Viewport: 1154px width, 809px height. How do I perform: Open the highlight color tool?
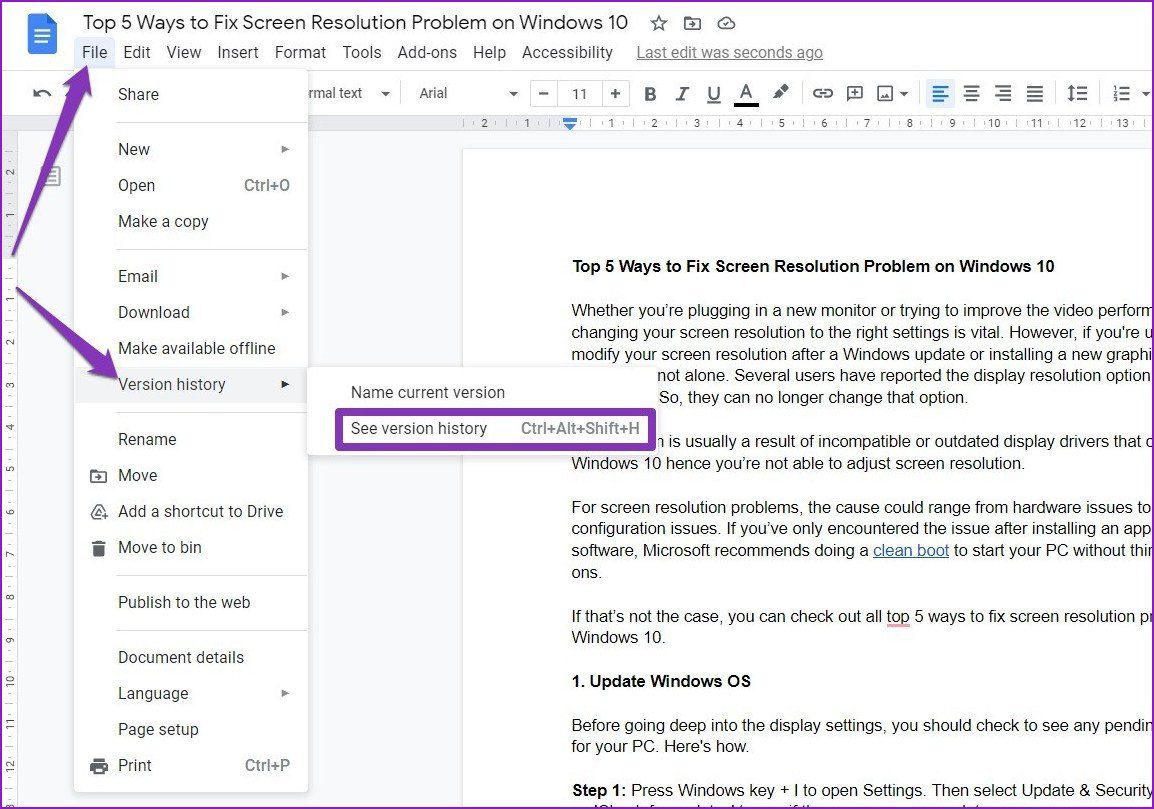coord(780,93)
